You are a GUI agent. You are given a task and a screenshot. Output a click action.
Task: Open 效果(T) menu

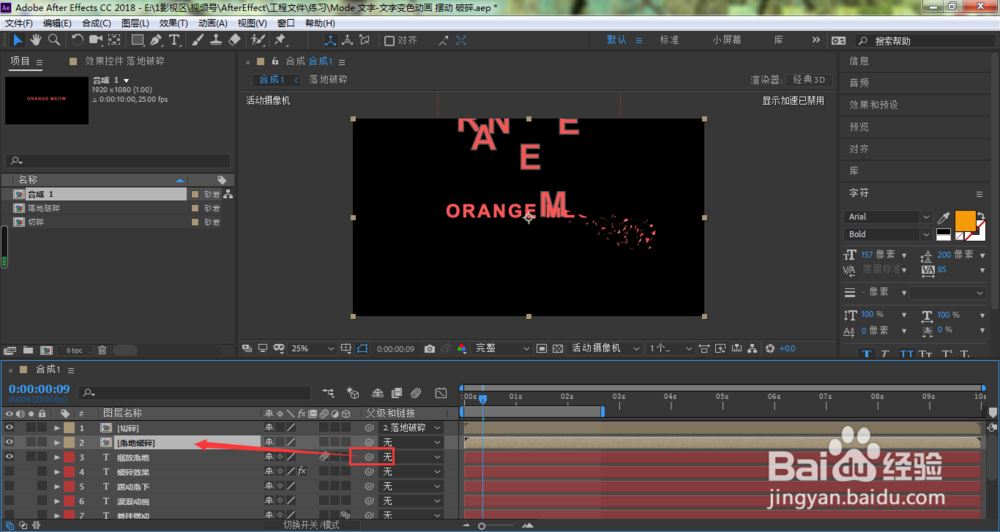pyautogui.click(x=173, y=23)
